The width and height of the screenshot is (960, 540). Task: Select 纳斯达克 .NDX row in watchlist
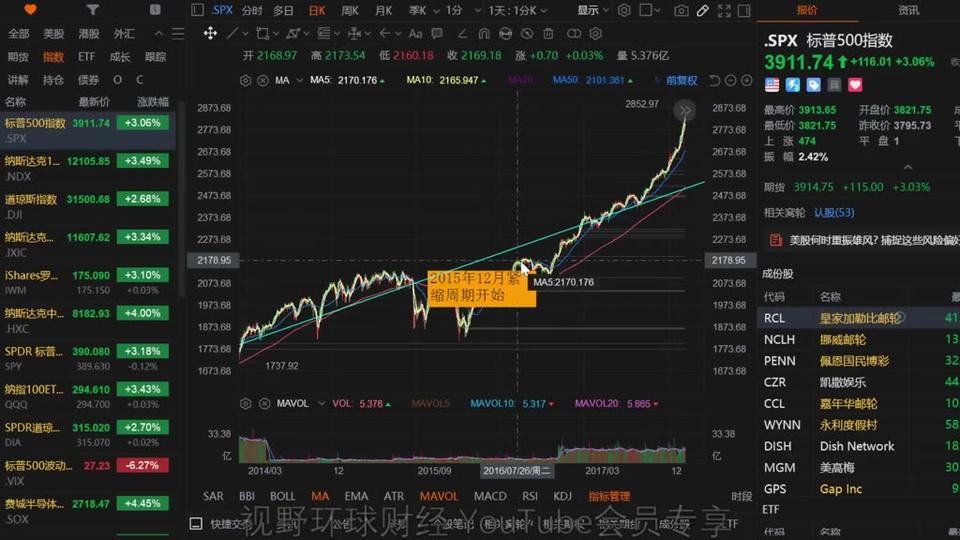coord(88,168)
